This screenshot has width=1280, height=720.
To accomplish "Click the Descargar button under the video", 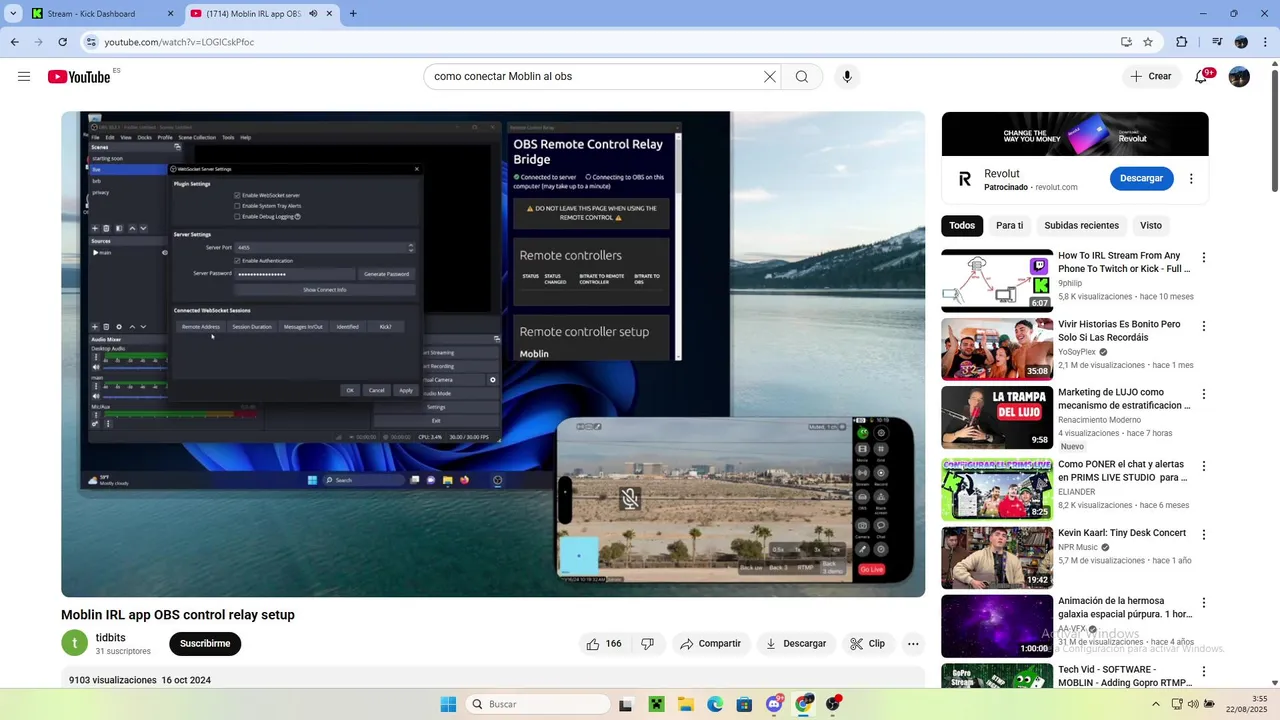I will (796, 644).
